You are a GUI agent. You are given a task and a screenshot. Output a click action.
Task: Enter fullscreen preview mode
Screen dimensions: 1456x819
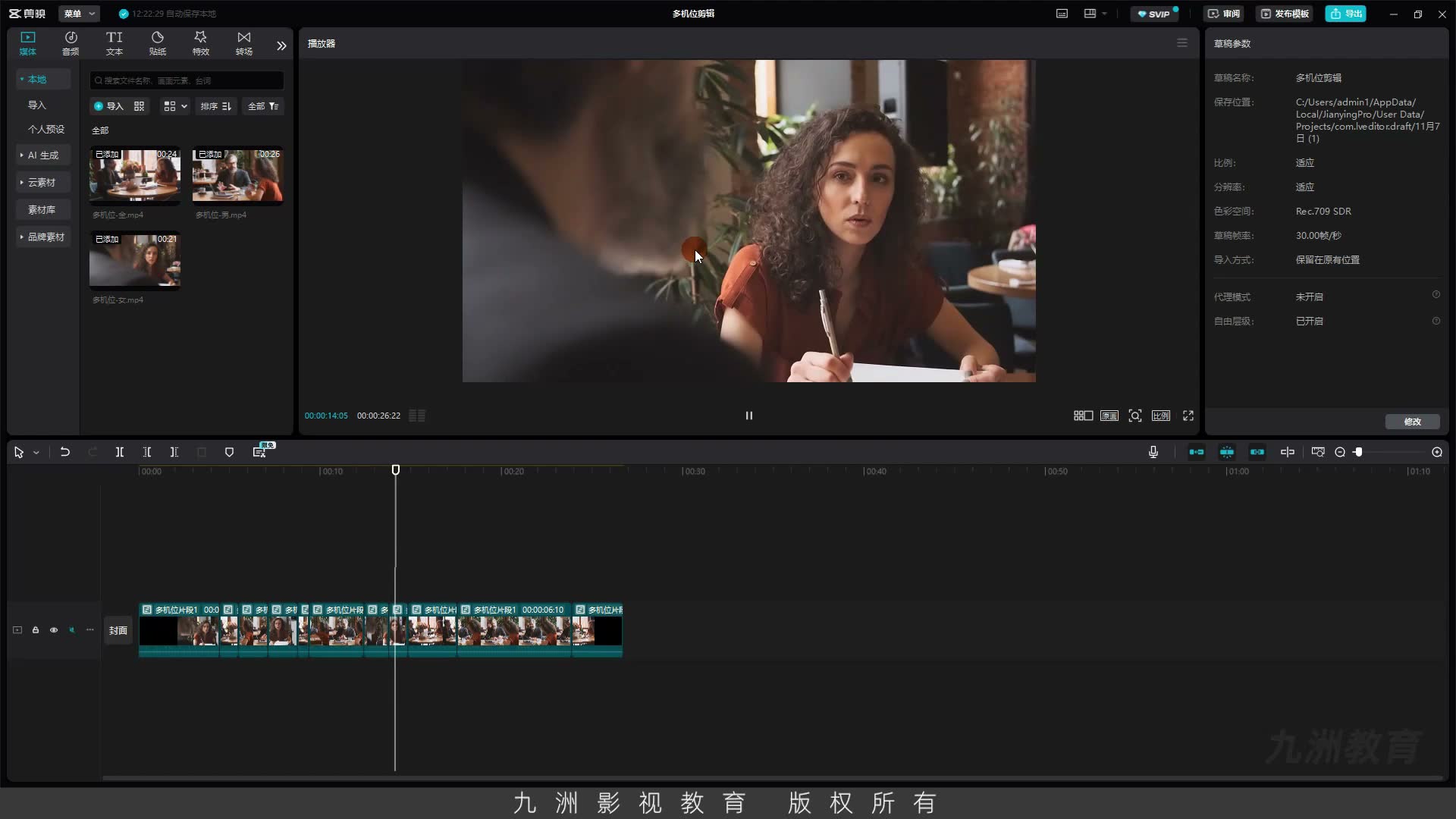[x=1188, y=416]
